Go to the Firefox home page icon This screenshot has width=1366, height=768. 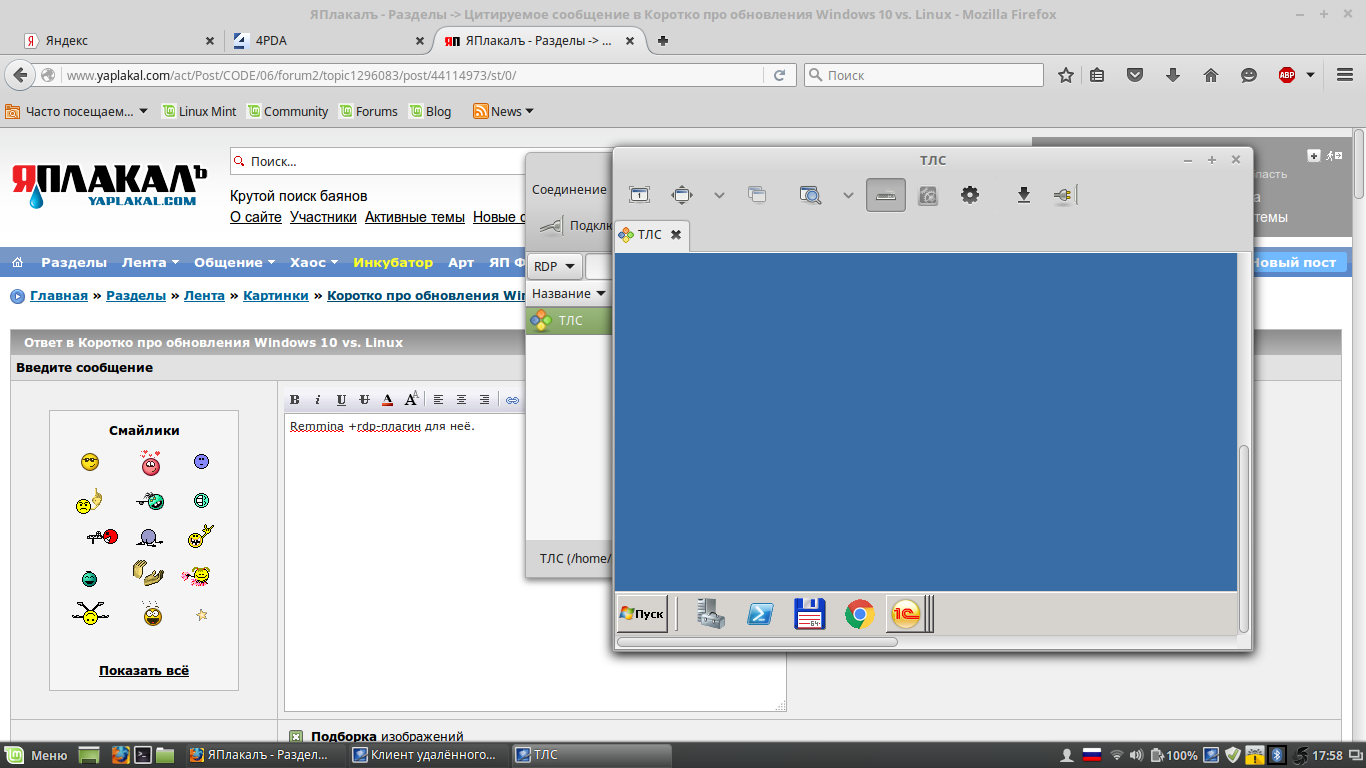point(1211,75)
